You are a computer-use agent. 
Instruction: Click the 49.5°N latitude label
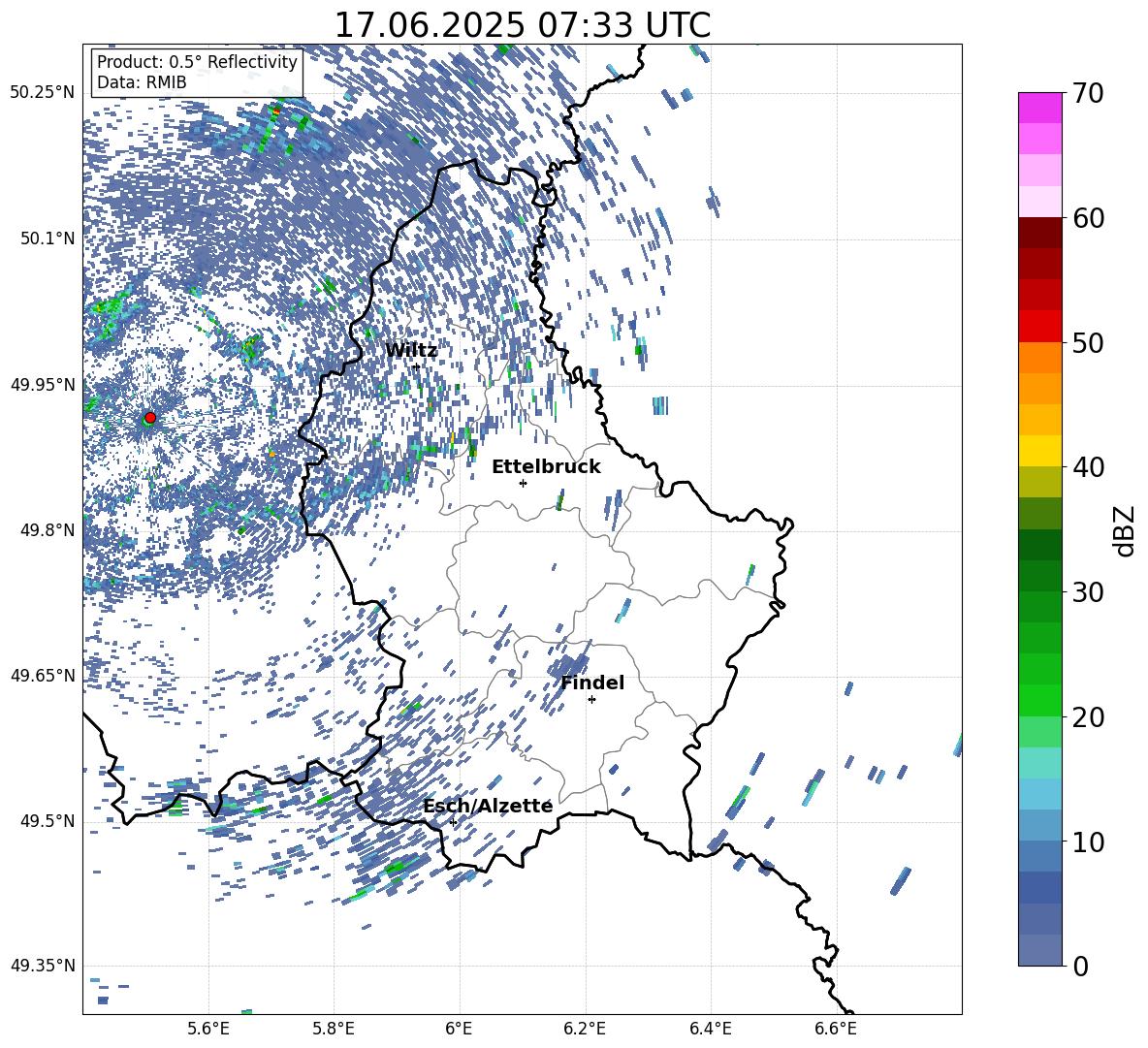48,821
